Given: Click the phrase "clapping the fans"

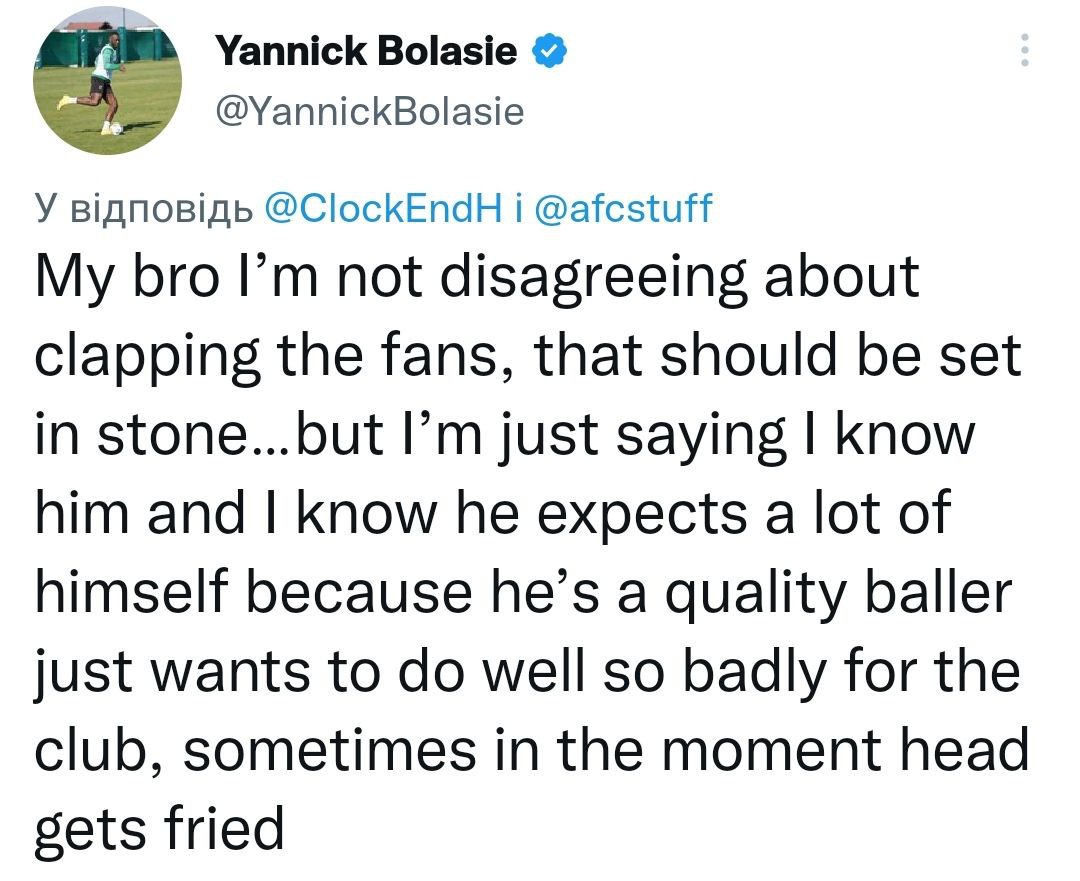Looking at the screenshot, I should pos(272,356).
